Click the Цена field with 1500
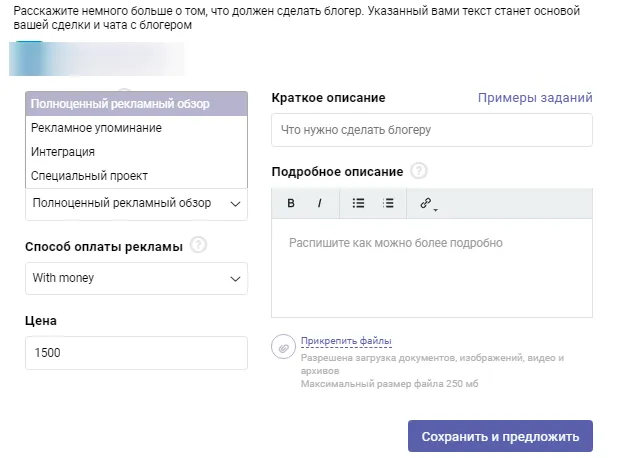 (x=137, y=353)
